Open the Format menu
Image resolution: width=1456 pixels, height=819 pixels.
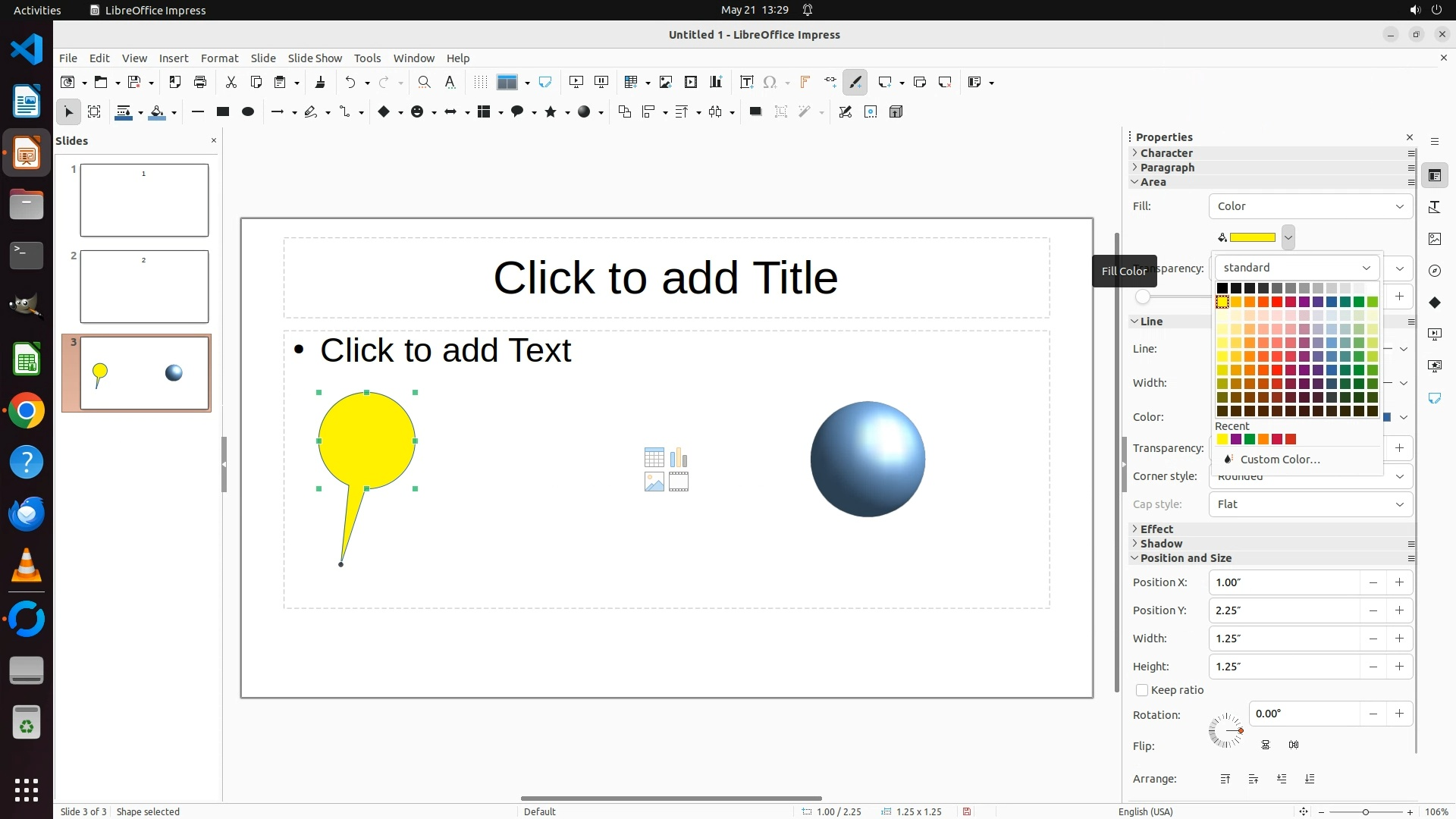coord(219,58)
